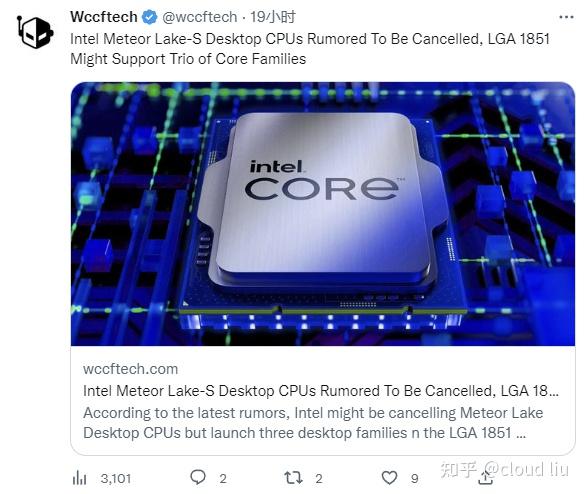Click tweet text about LGA 1851
This screenshot has width=584, height=494.
(x=310, y=49)
